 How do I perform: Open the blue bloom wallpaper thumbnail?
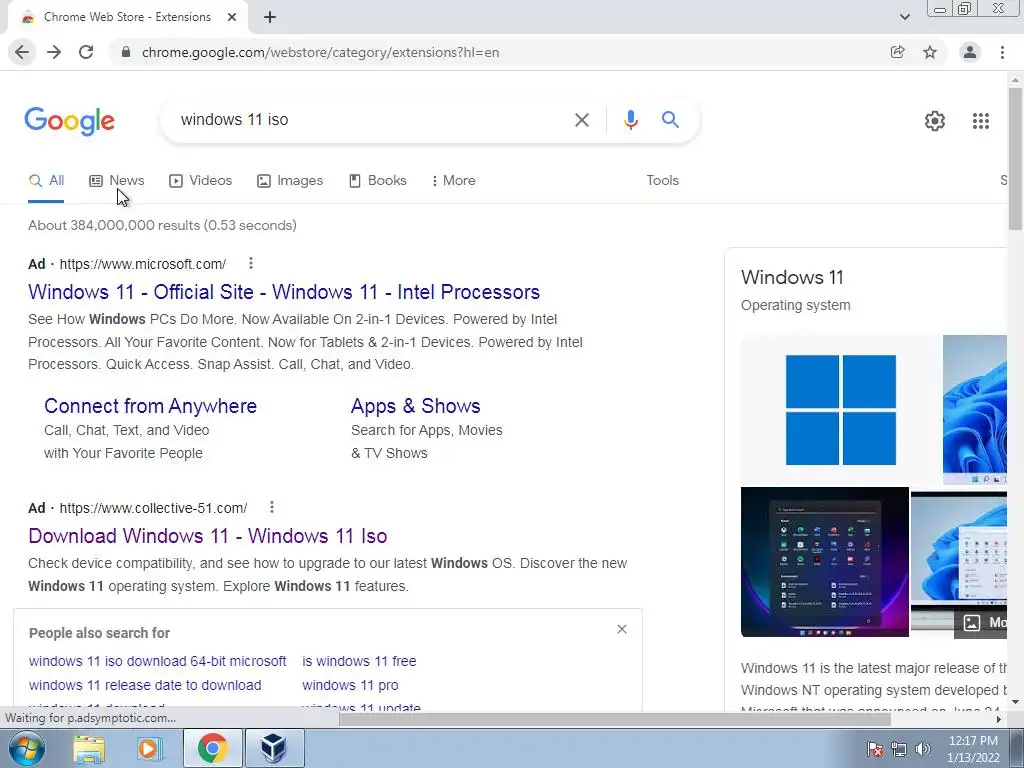[x=974, y=410]
